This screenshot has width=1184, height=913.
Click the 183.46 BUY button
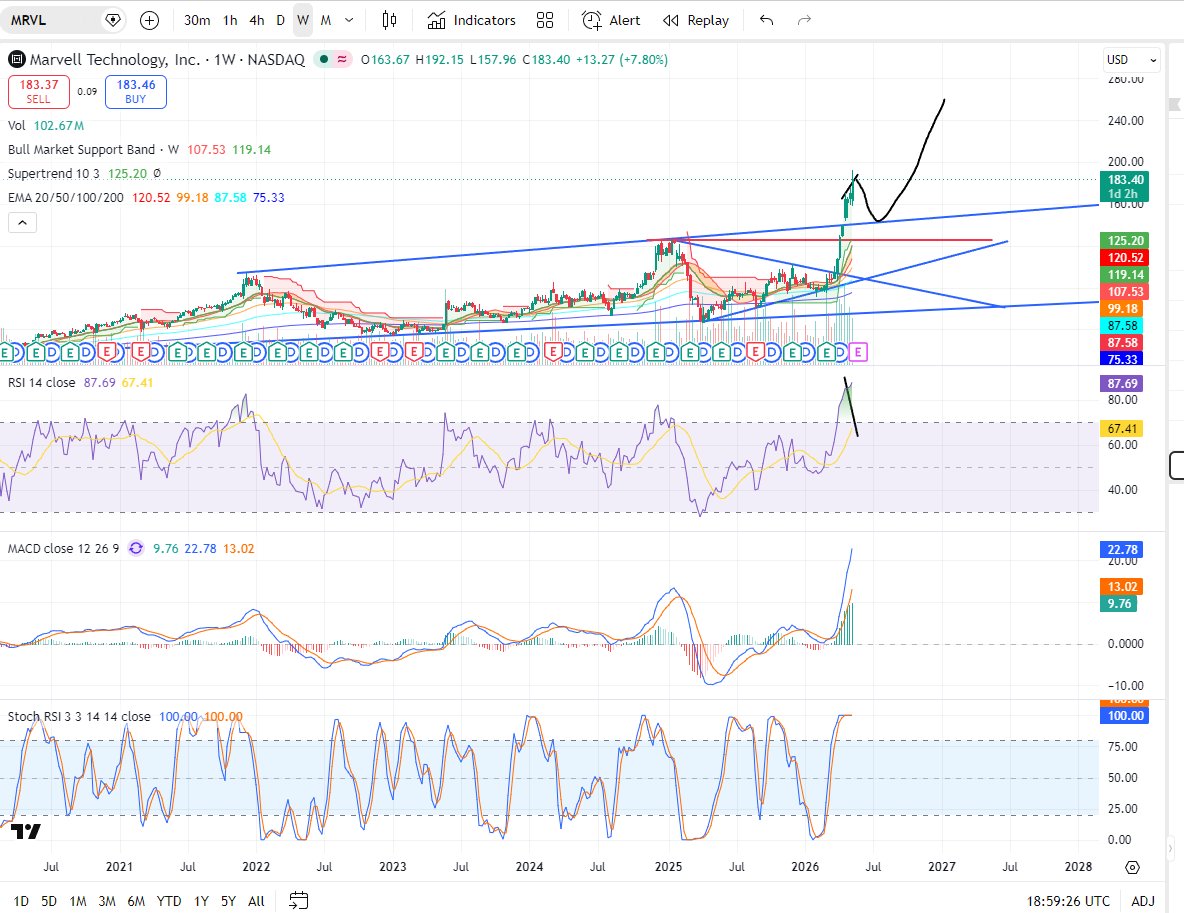[136, 91]
